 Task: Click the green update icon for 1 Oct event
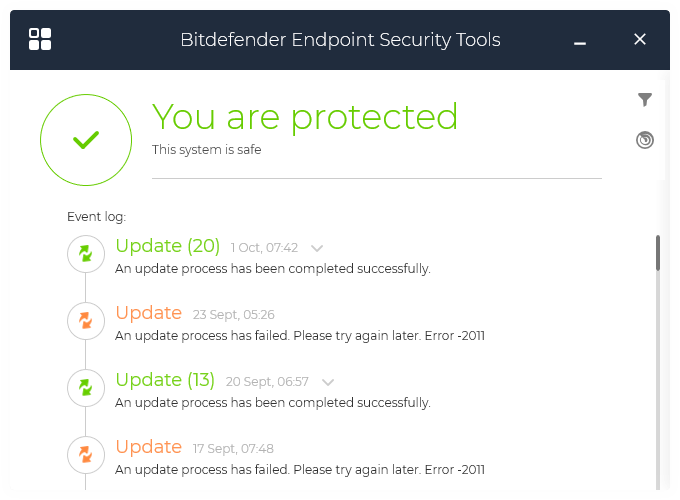pos(86,254)
